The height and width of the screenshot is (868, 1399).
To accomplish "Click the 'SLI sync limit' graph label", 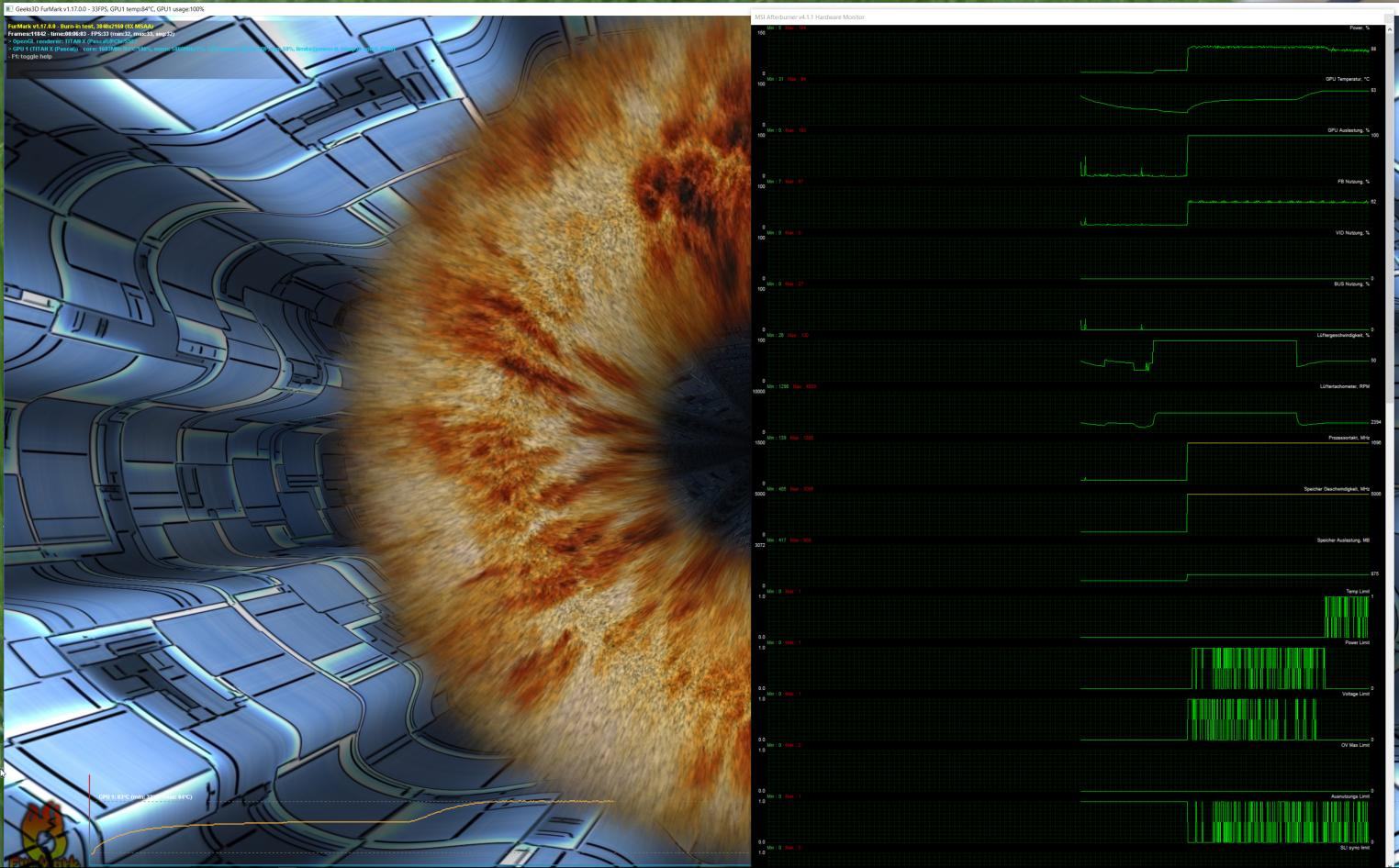I will point(1355,848).
